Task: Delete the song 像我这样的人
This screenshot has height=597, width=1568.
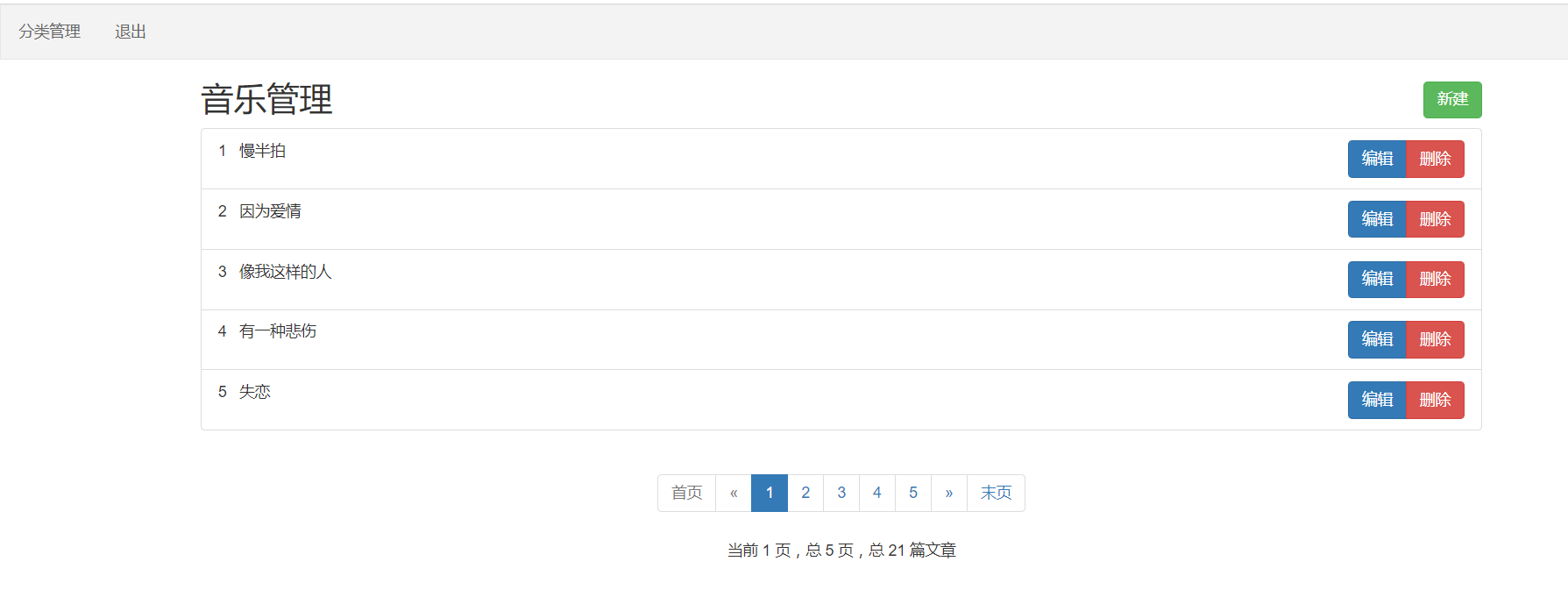Action: [x=1435, y=280]
